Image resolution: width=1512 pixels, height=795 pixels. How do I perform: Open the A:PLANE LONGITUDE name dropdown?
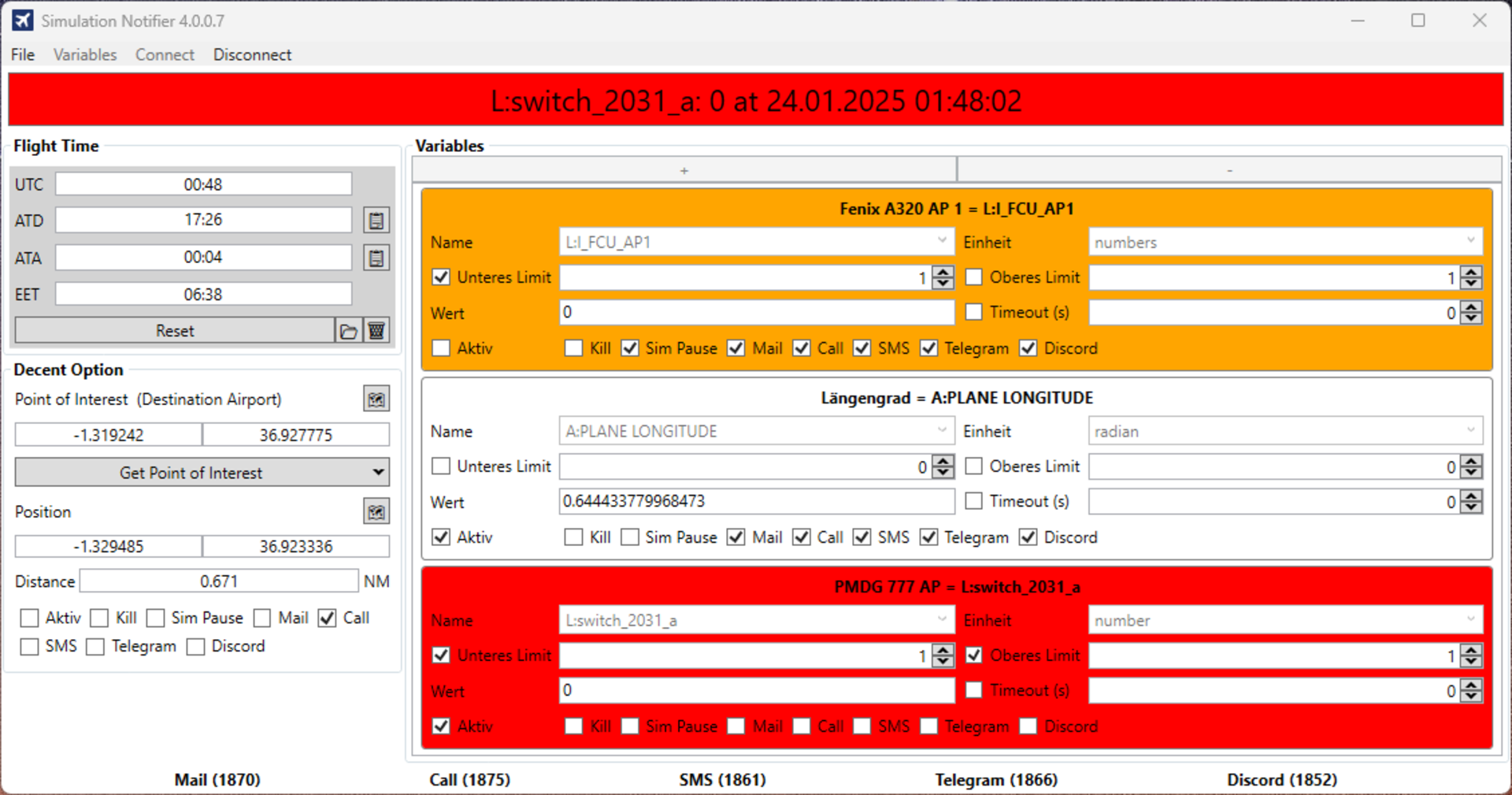[942, 430]
